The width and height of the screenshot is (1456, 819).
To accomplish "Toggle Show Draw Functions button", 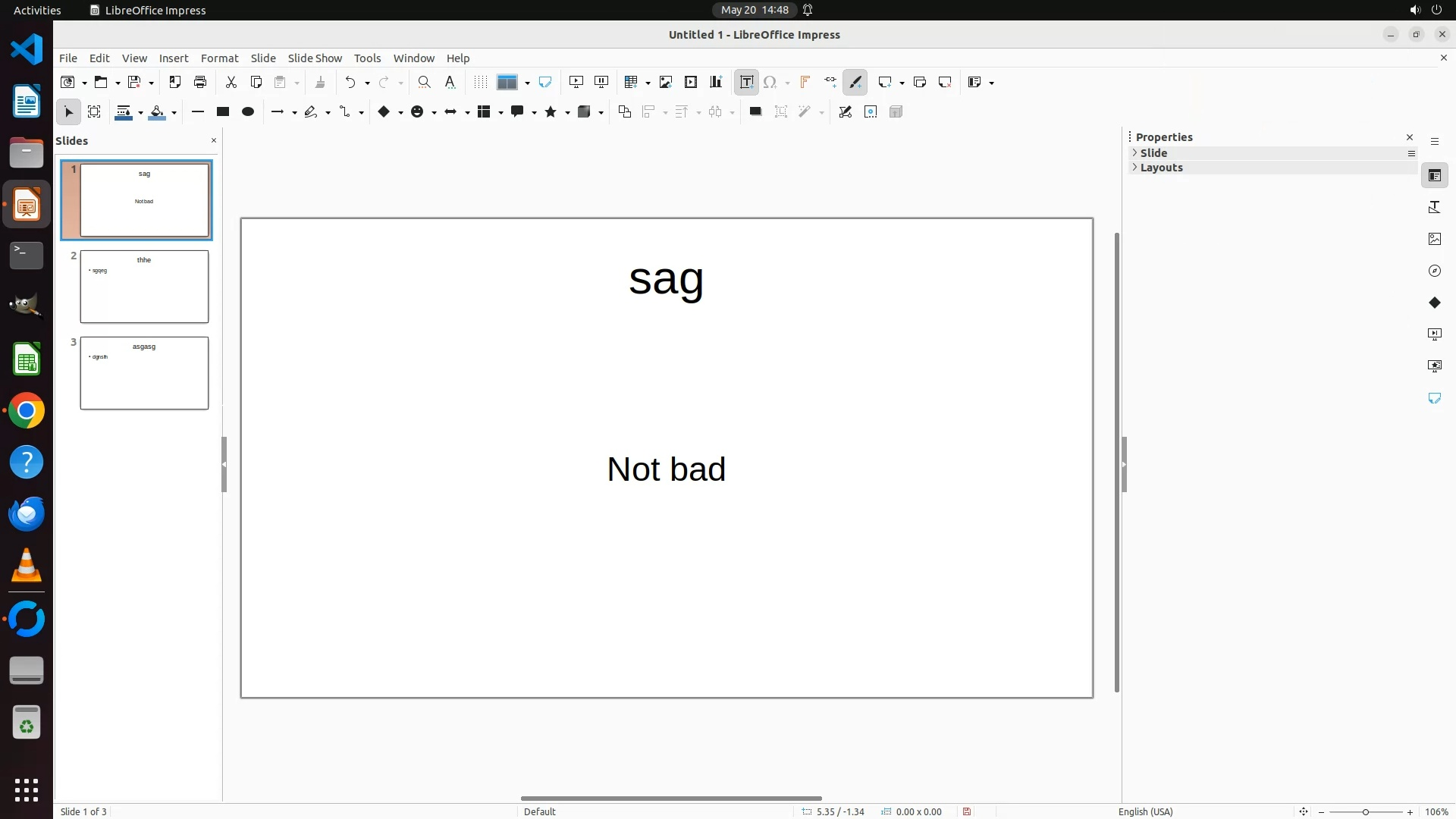I will point(855,82).
